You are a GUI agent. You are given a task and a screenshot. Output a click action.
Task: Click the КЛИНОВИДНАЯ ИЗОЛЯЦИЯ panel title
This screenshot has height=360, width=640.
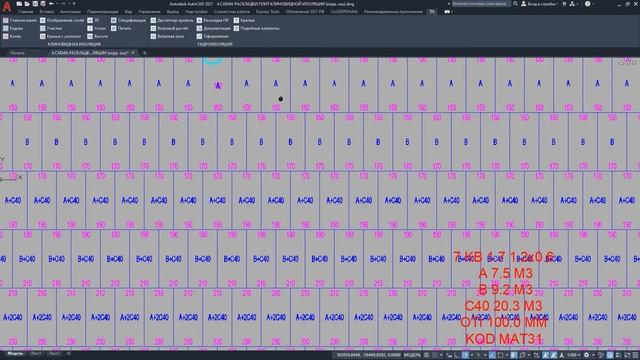coord(74,44)
